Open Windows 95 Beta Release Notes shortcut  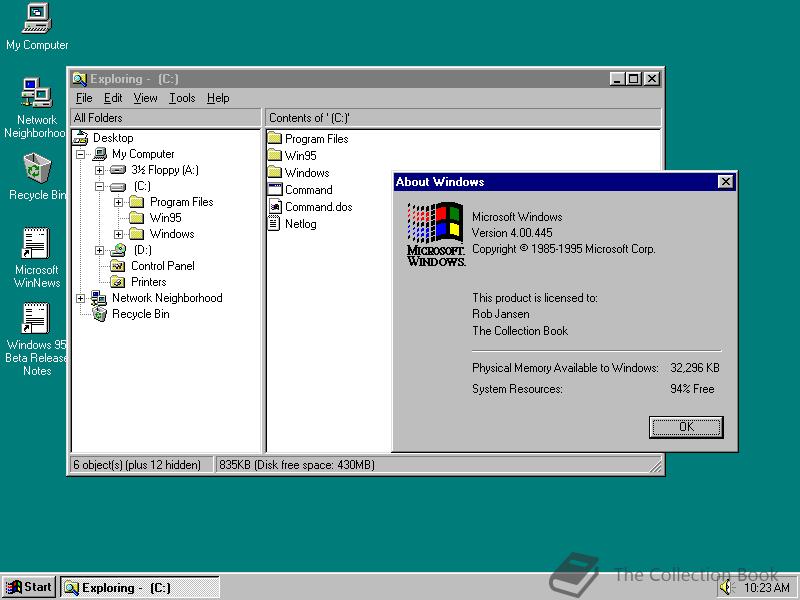pos(36,319)
